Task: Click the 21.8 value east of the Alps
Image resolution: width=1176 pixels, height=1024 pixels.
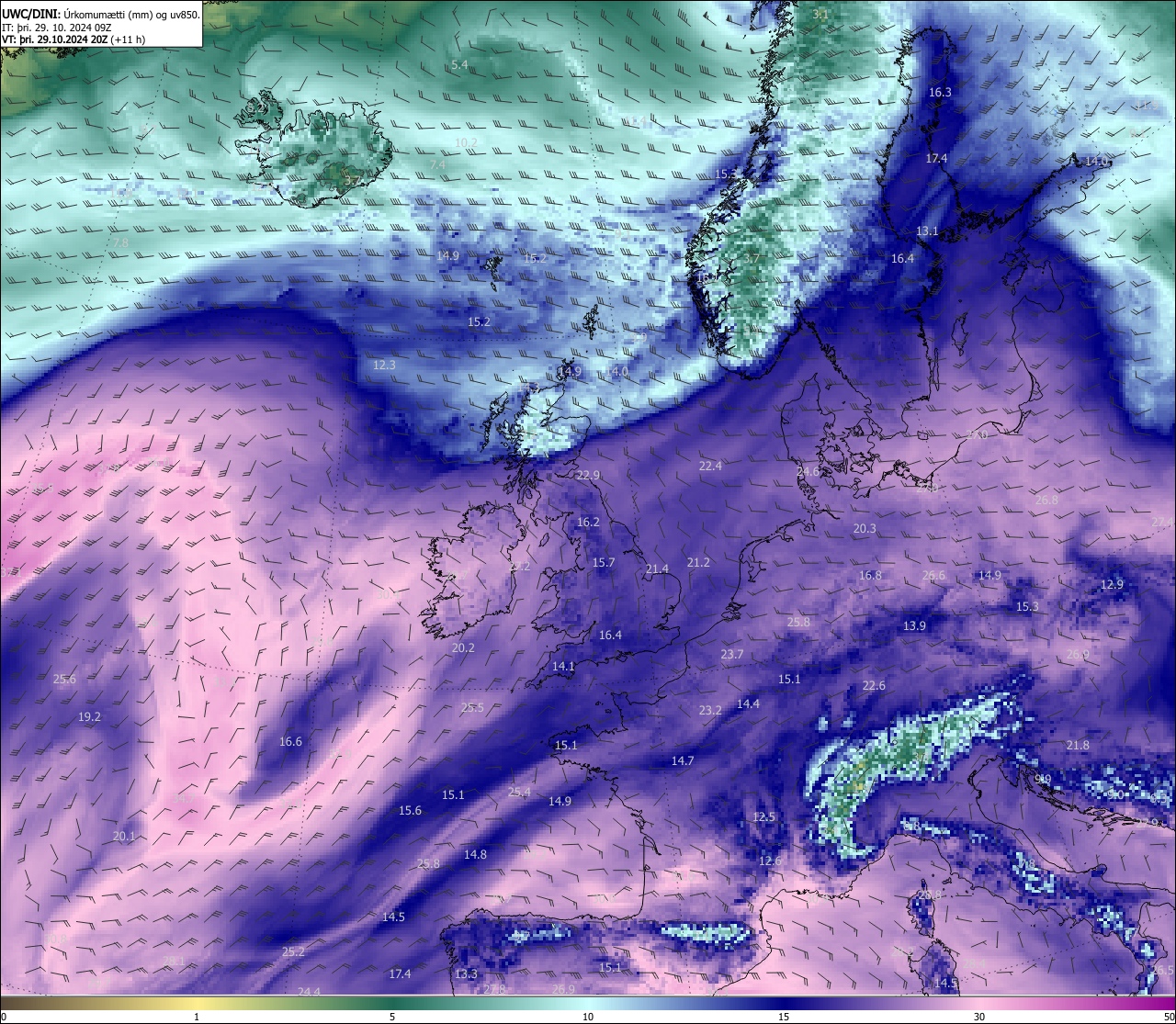Action: tap(1078, 746)
